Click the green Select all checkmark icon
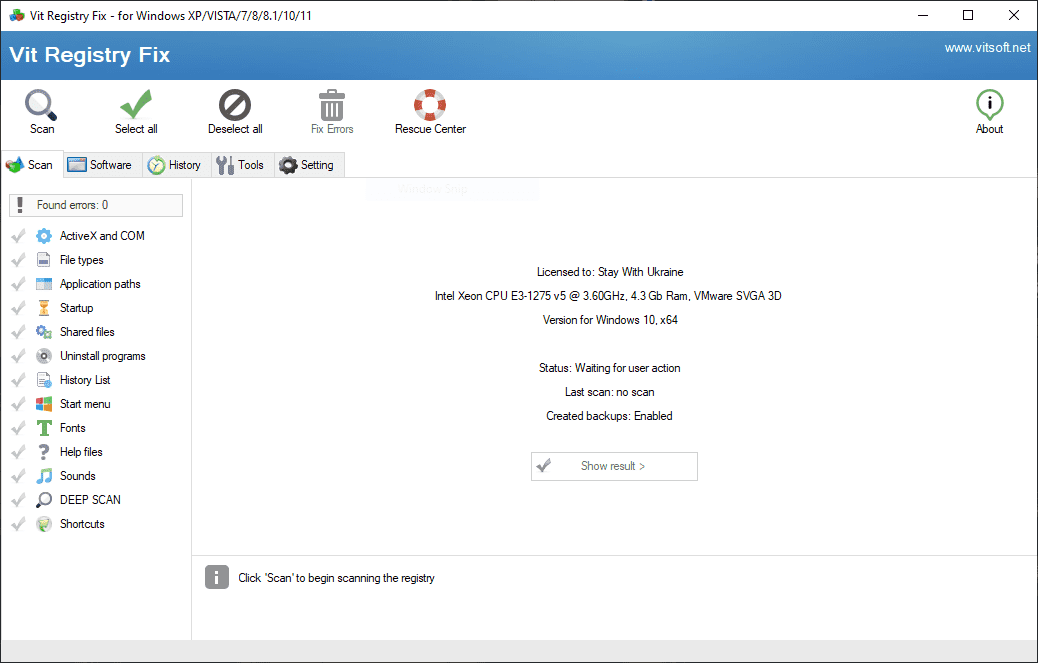Viewport: 1038px width, 663px height. pos(136,105)
